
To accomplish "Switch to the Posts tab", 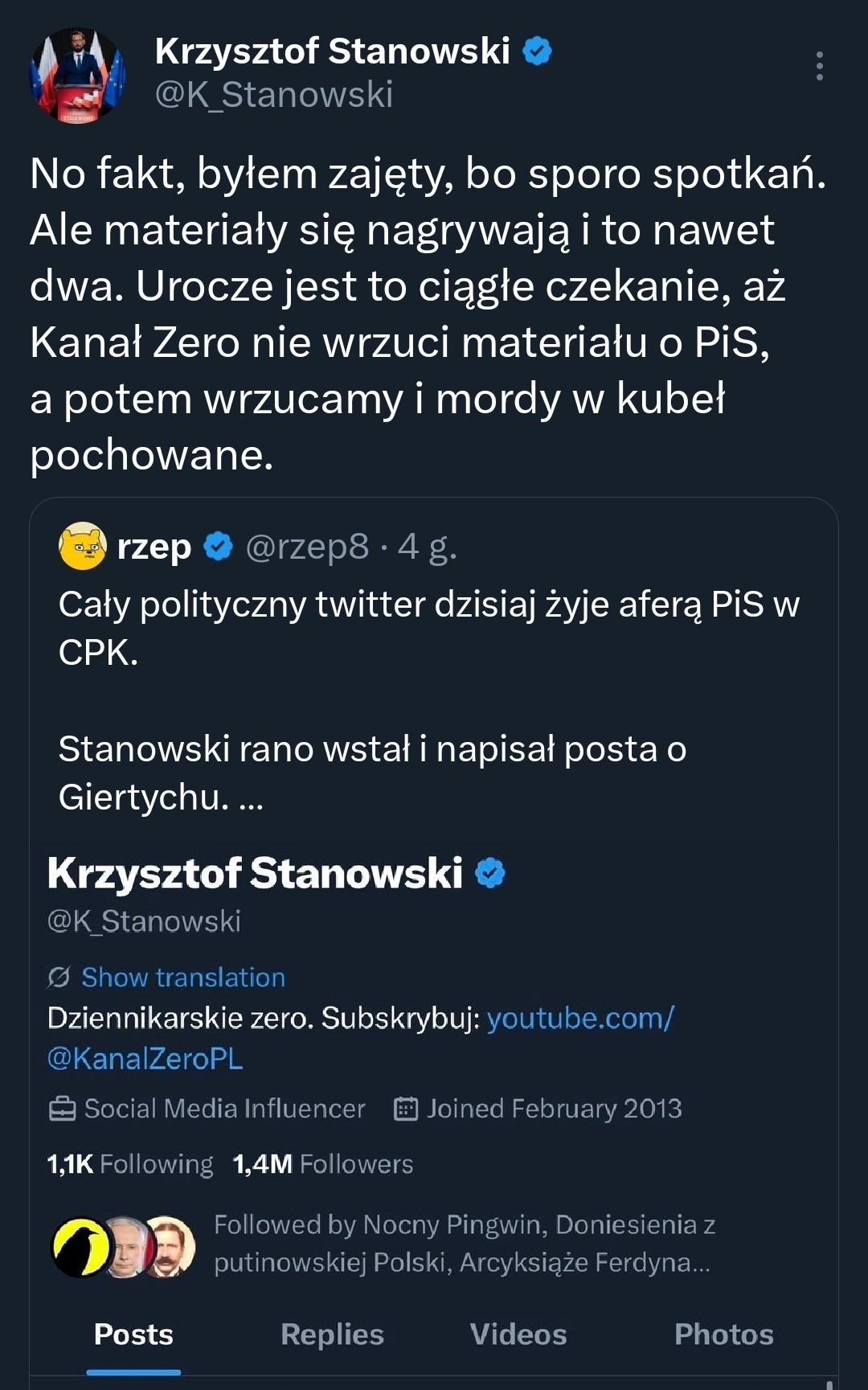I will [133, 1335].
